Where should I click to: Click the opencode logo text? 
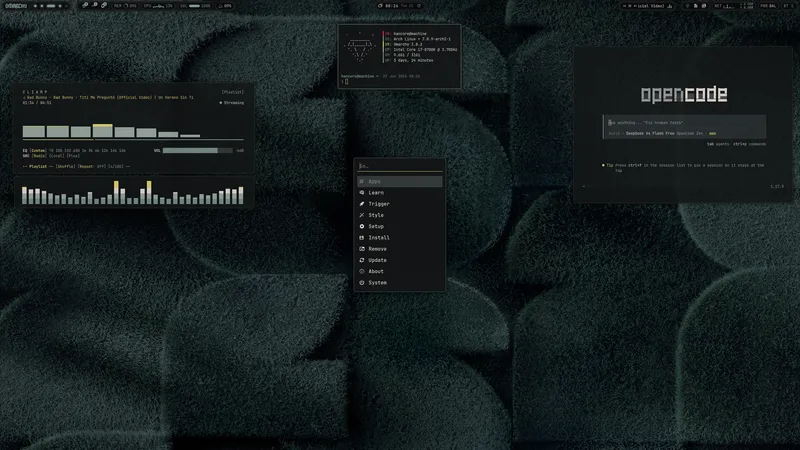[x=684, y=94]
